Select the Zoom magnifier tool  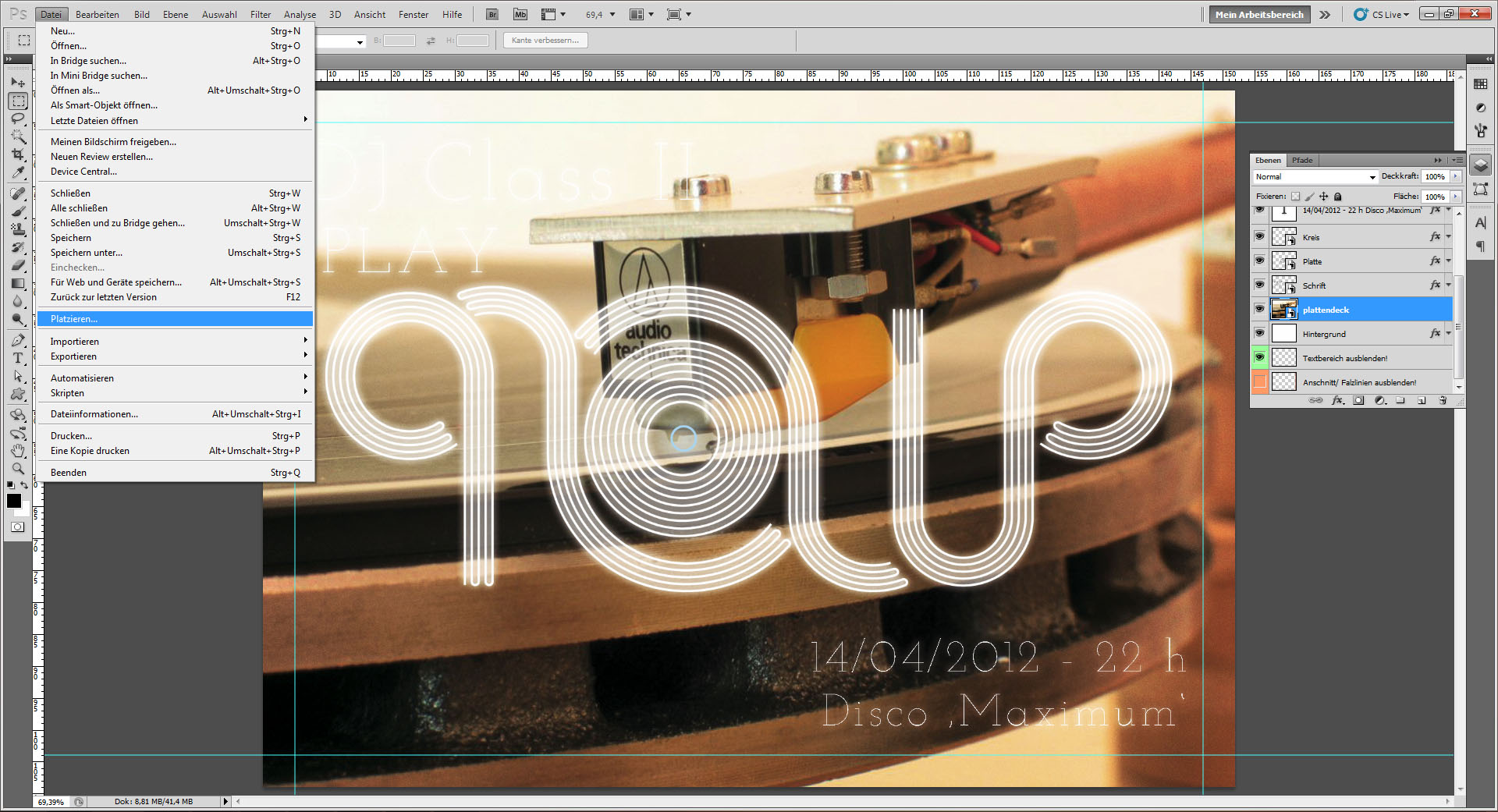click(x=18, y=469)
